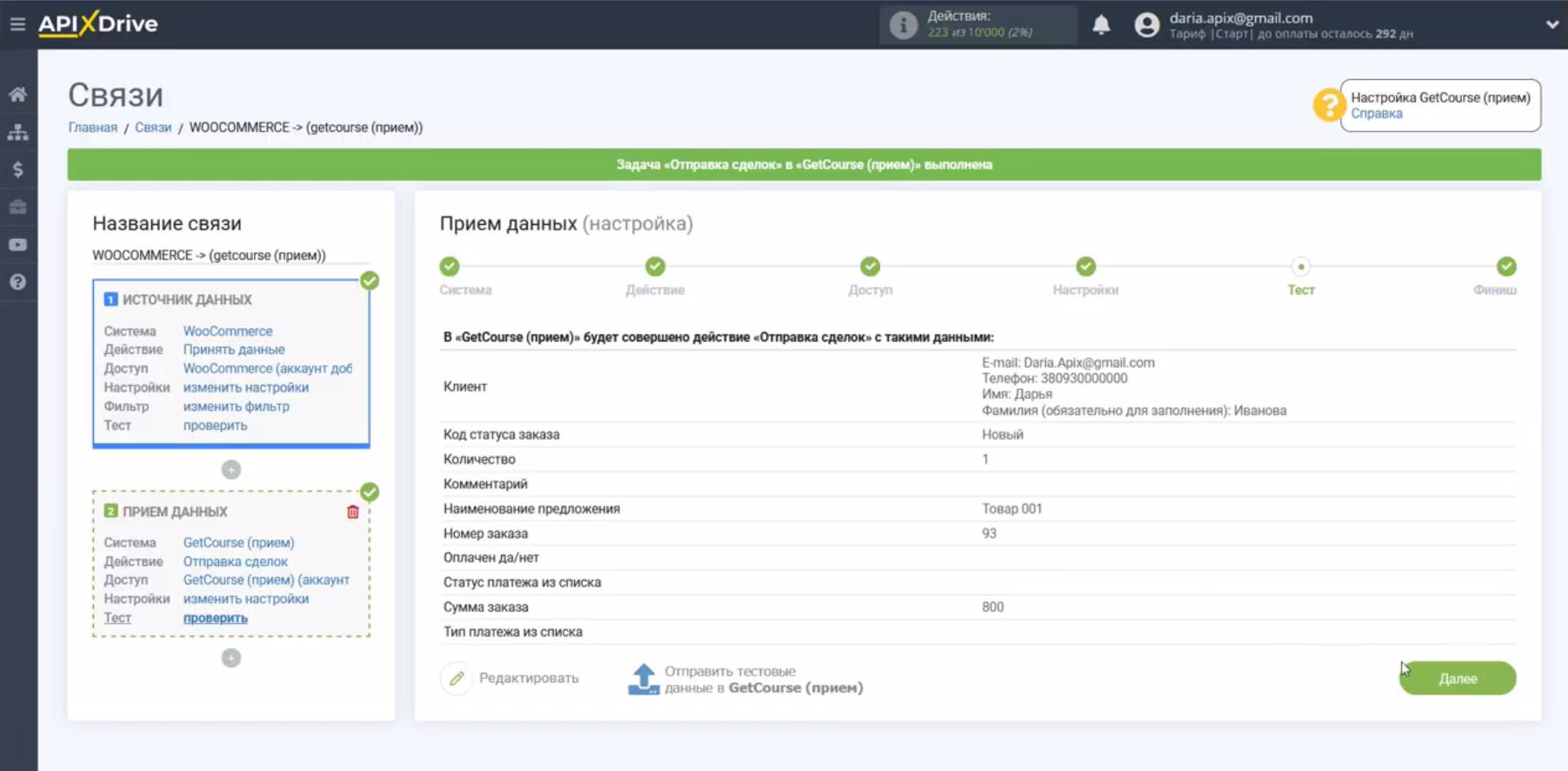Screen dimensions: 1568x771
Task: Click the Действия usage counter
Action: [x=979, y=24]
